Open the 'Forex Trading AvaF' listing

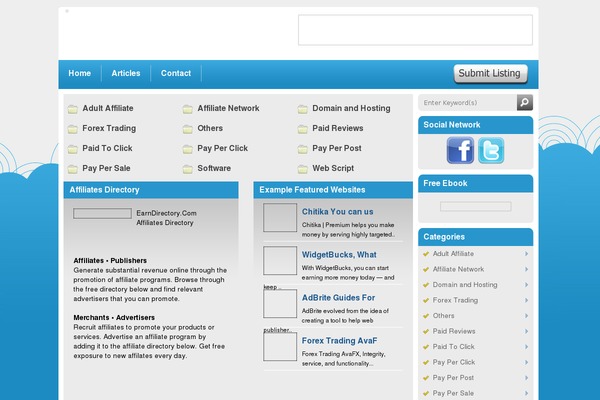point(339,341)
